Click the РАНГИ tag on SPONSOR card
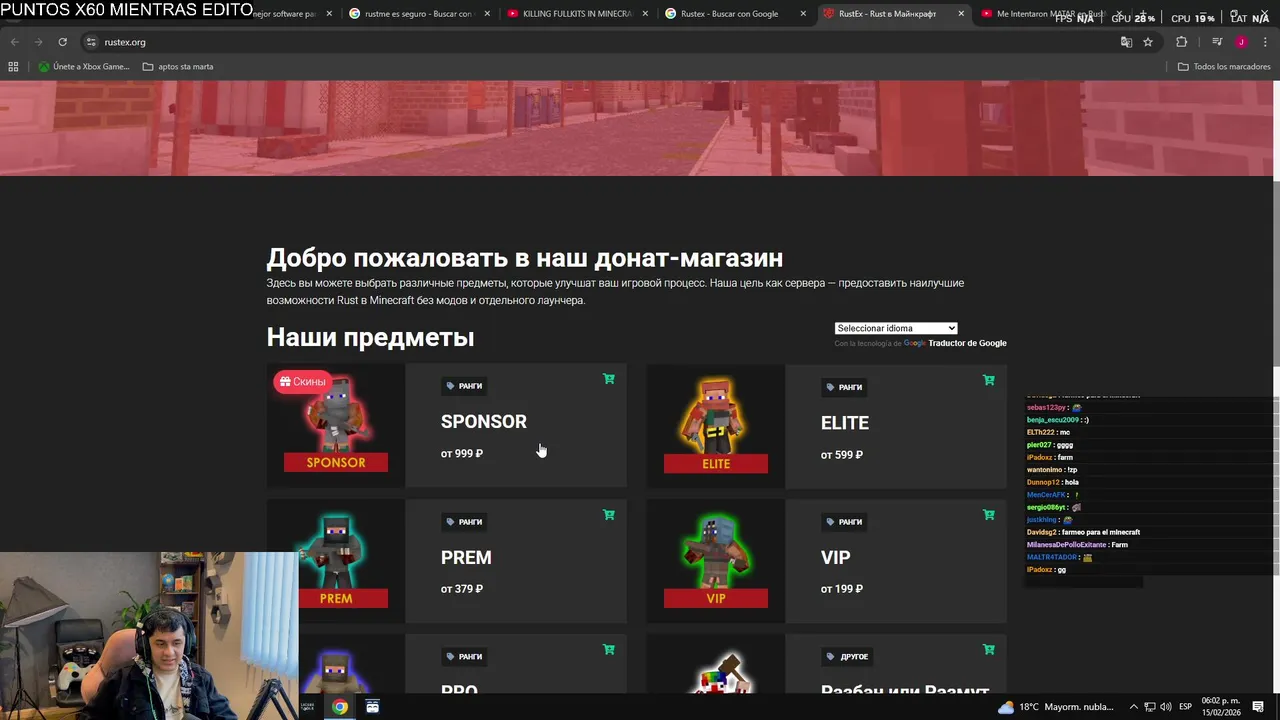This screenshot has width=1280, height=720. (464, 386)
